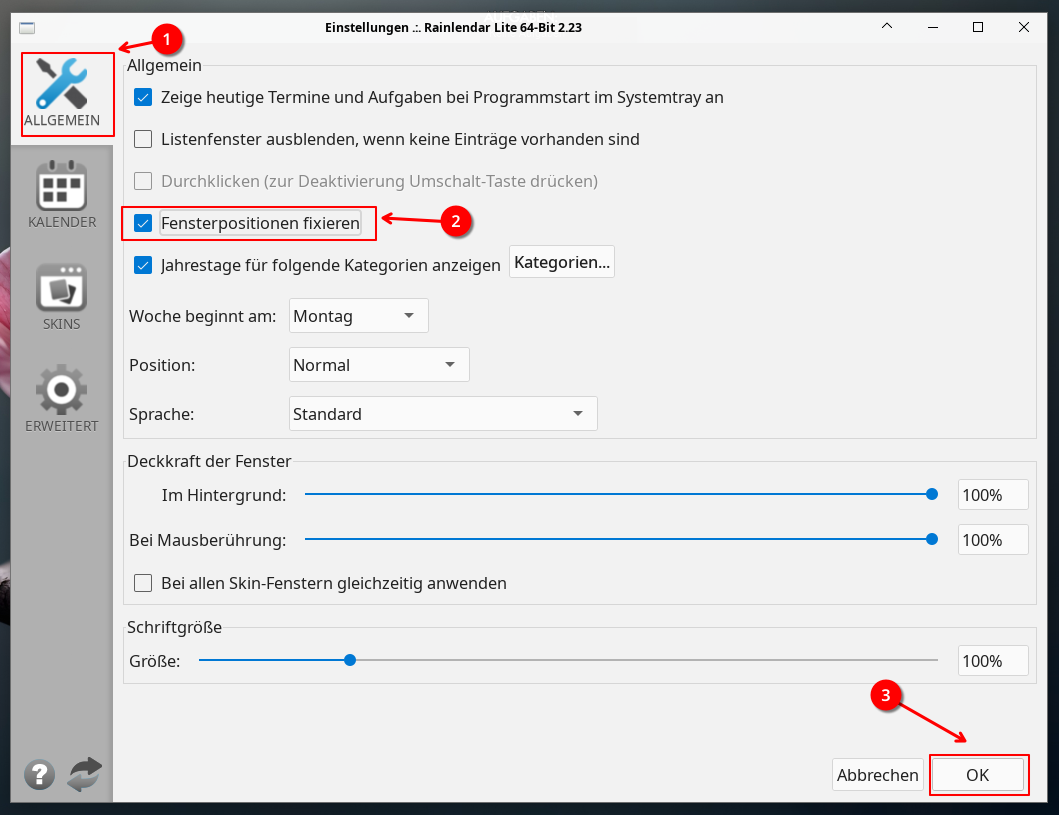Click the window icon in title bar
This screenshot has width=1059, height=815.
(x=27, y=28)
